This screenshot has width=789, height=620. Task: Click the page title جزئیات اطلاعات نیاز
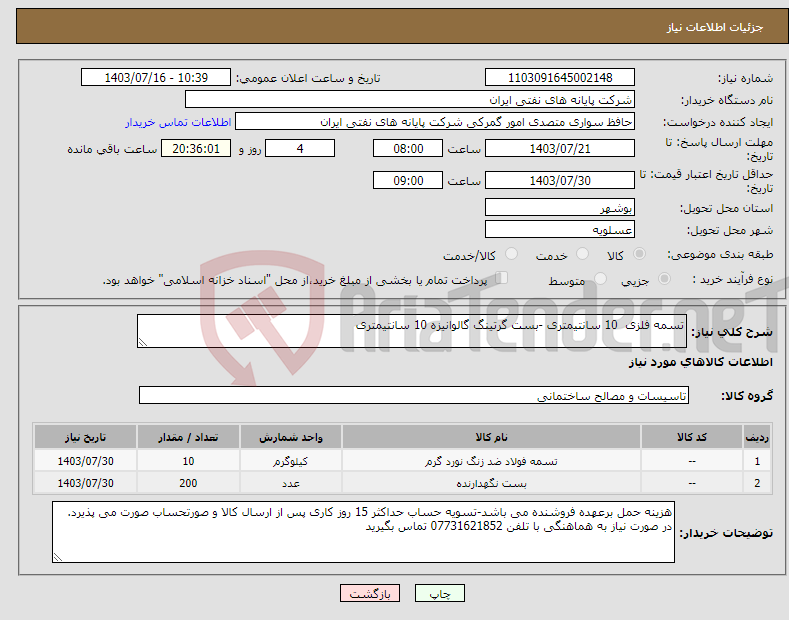tap(715, 27)
